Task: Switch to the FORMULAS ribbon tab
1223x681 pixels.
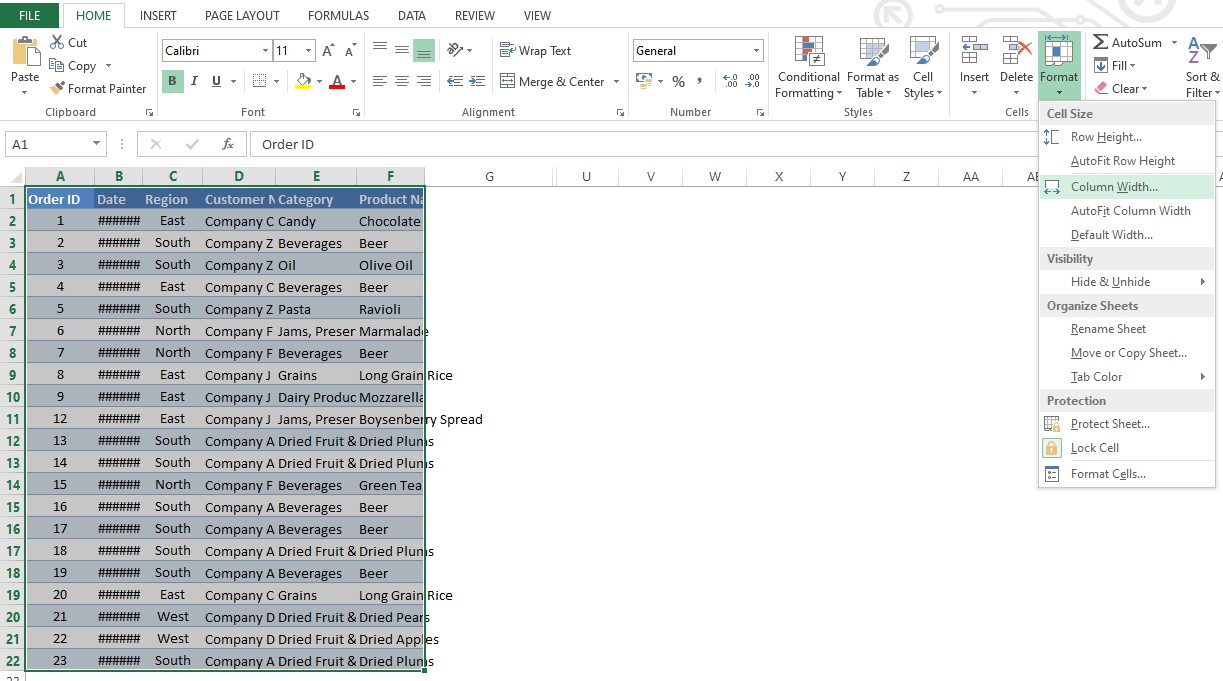Action: [337, 15]
